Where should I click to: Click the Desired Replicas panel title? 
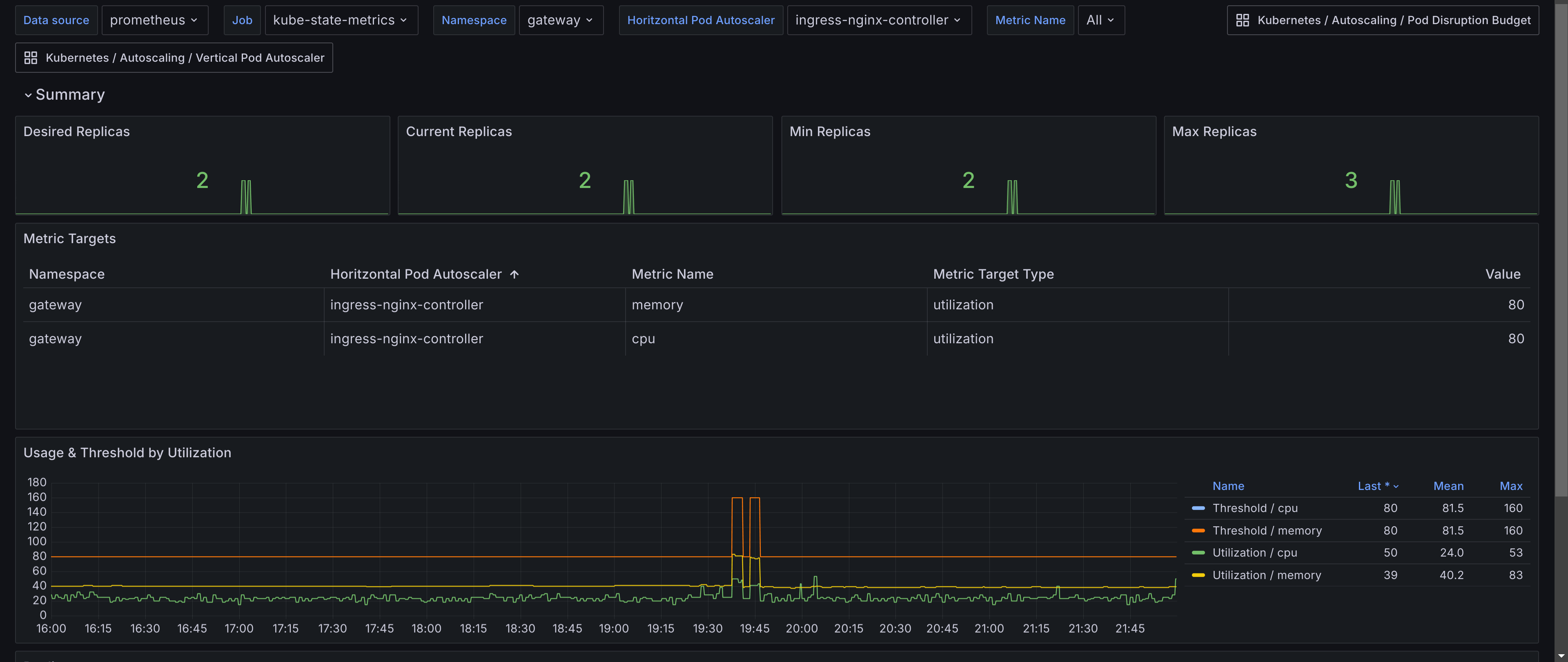click(77, 132)
